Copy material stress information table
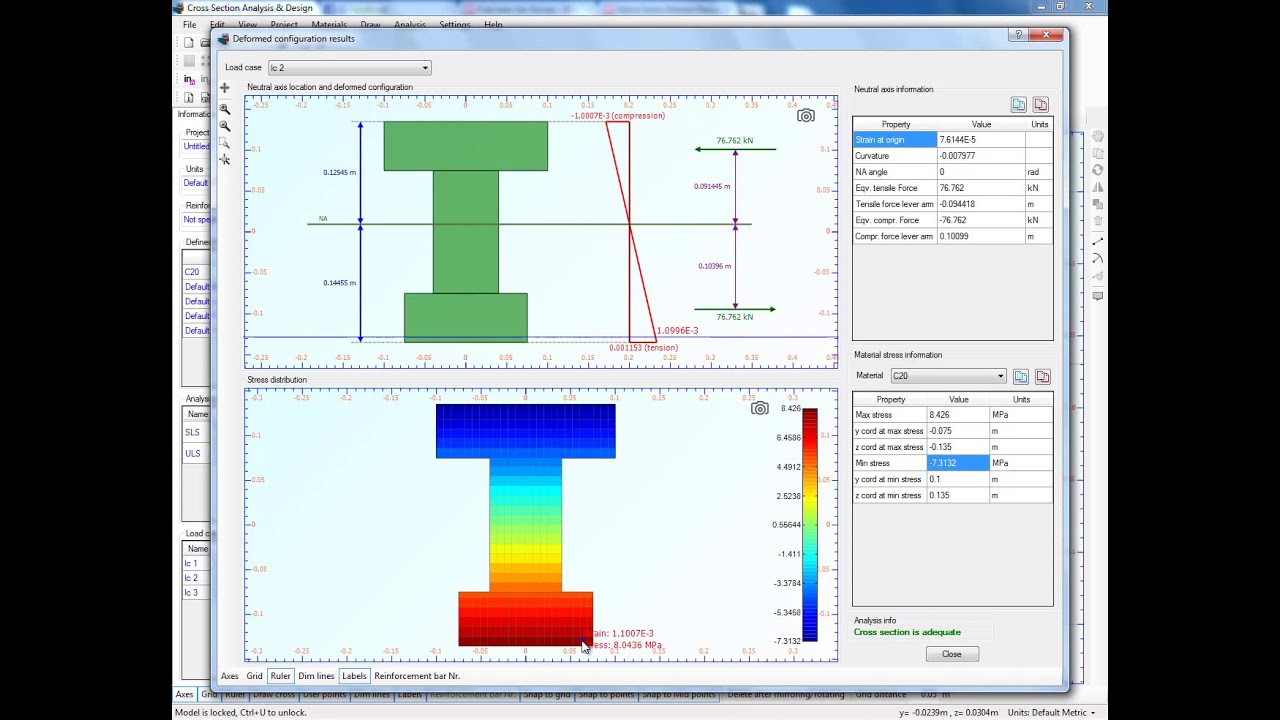Image resolution: width=1280 pixels, height=720 pixels. click(1020, 377)
